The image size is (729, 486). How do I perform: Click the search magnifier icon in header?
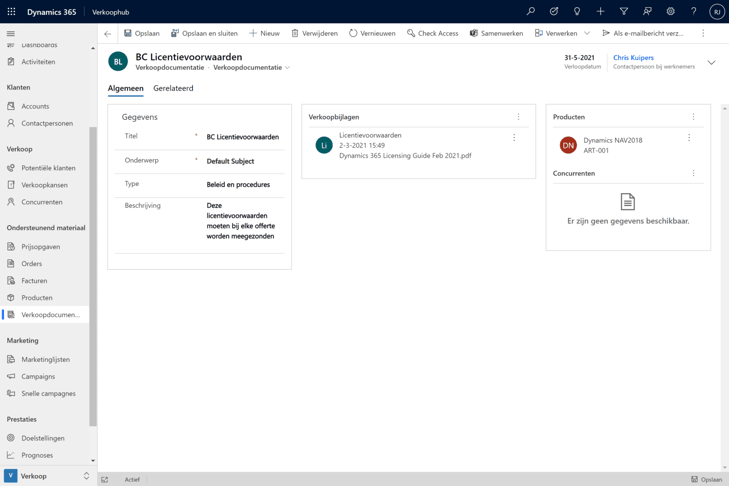point(530,11)
